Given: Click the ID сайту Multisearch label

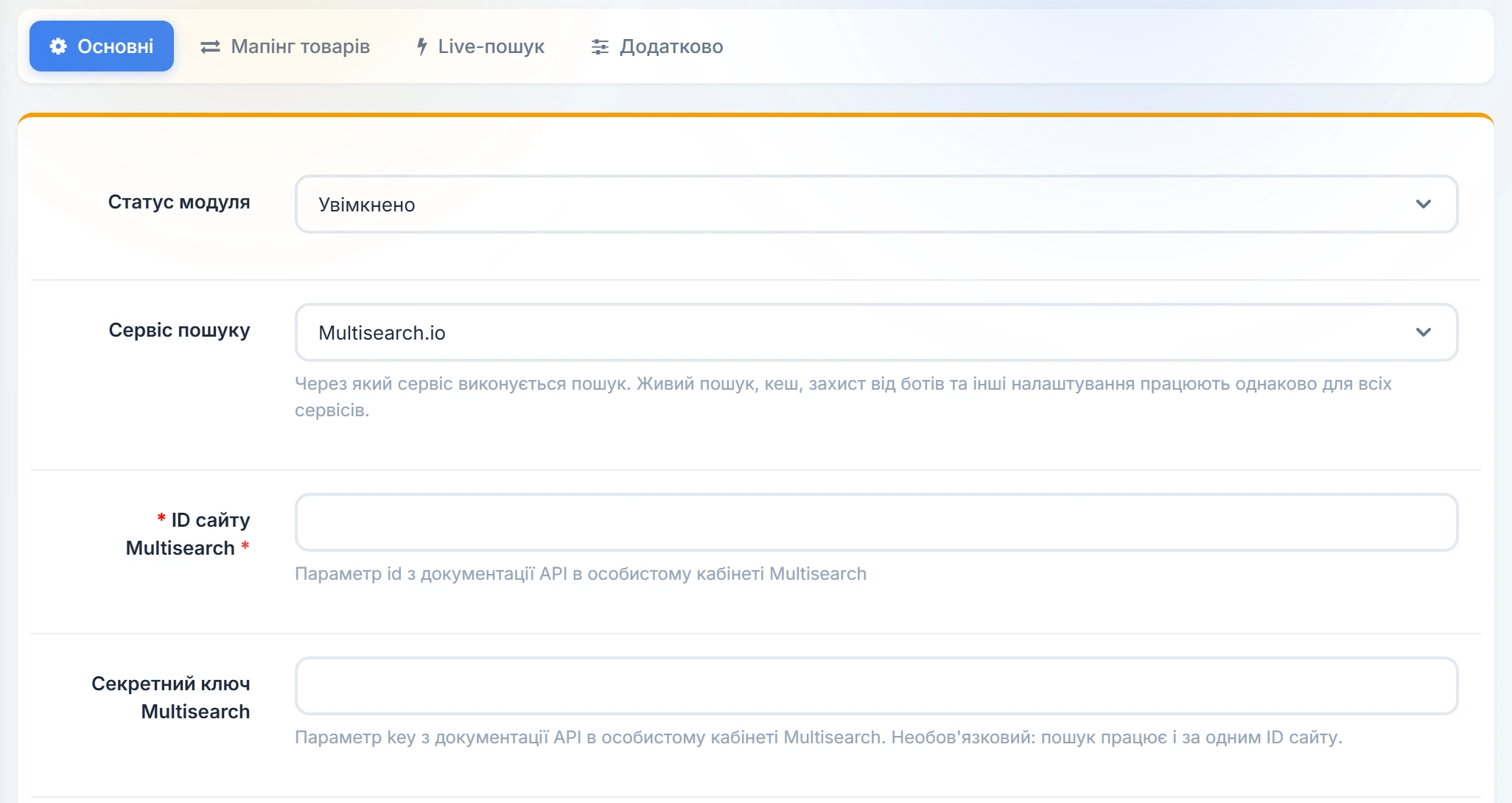Looking at the screenshot, I should pos(188,534).
